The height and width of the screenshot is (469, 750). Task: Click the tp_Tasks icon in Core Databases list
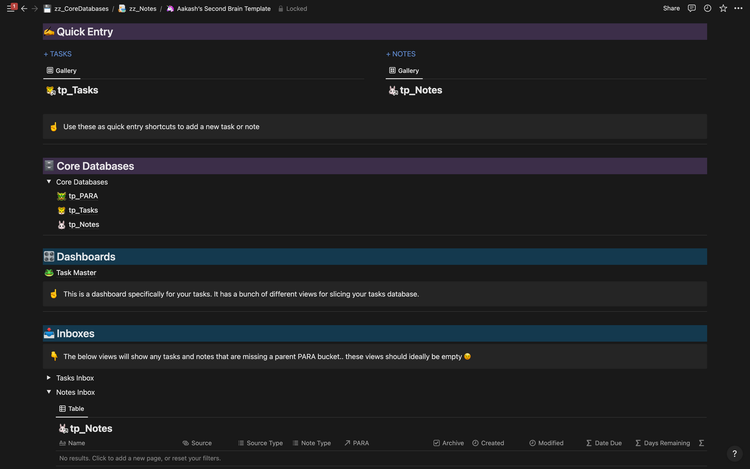tap(61, 210)
